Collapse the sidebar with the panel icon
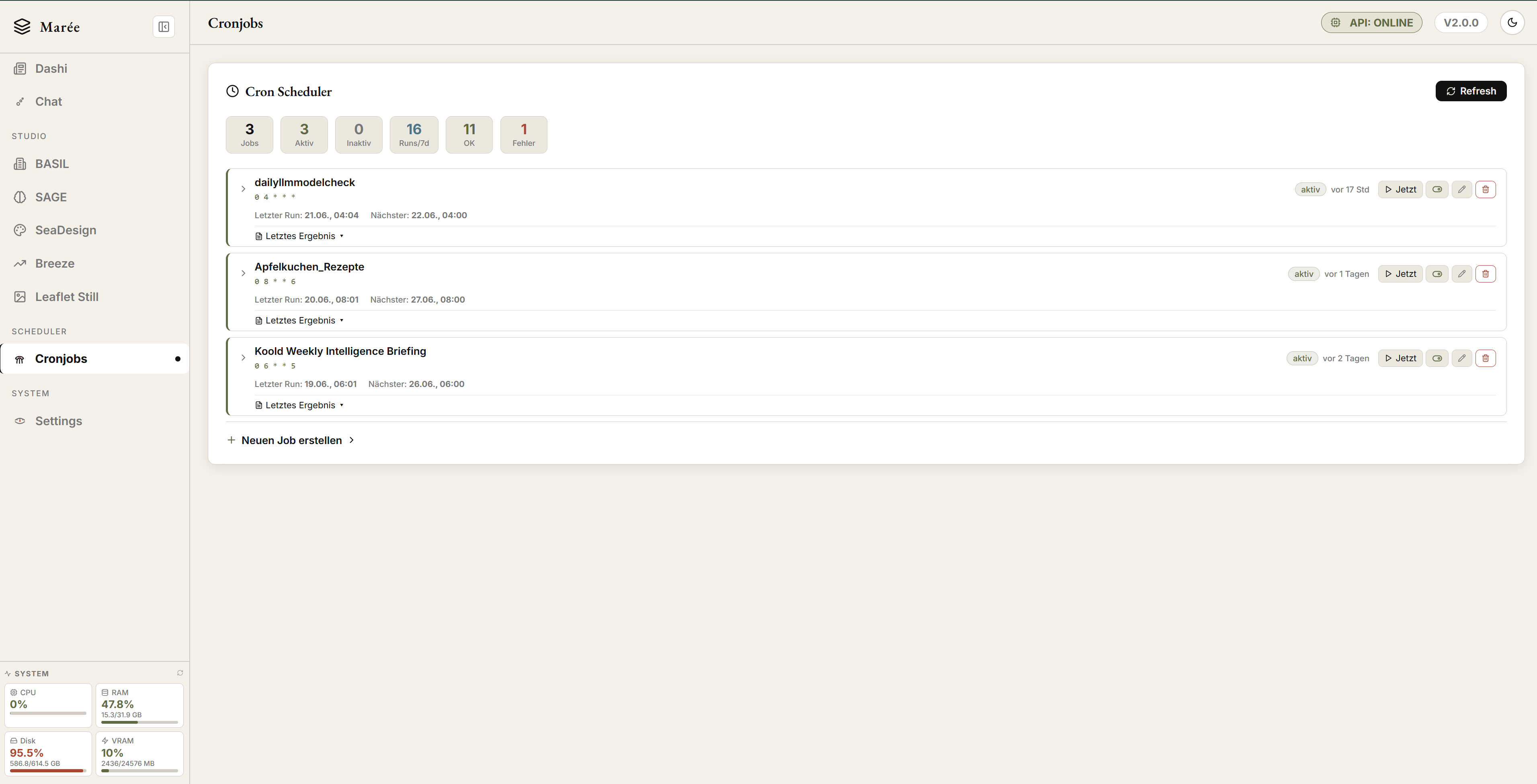The width and height of the screenshot is (1537, 784). pos(164,27)
